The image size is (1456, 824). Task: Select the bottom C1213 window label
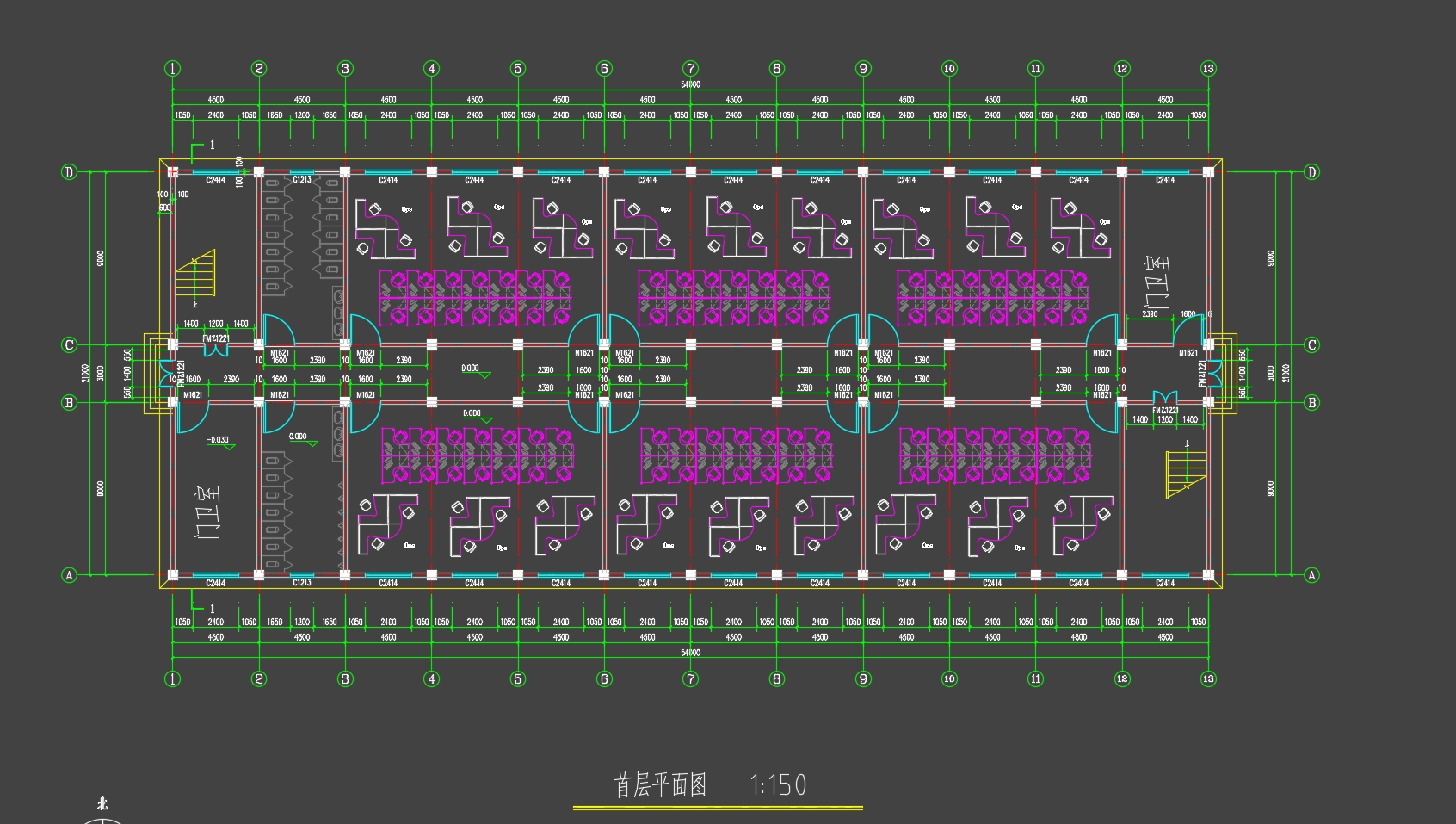302,583
